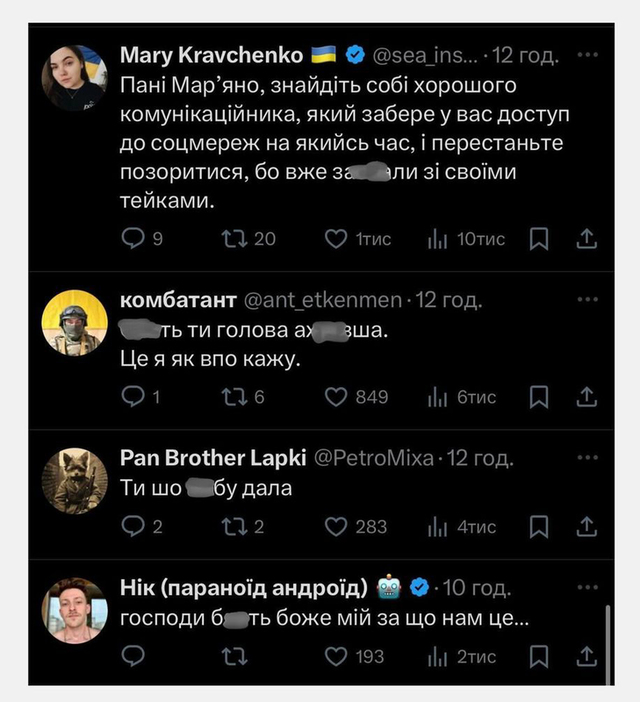Reply to комбатант's tweet

pos(133,397)
